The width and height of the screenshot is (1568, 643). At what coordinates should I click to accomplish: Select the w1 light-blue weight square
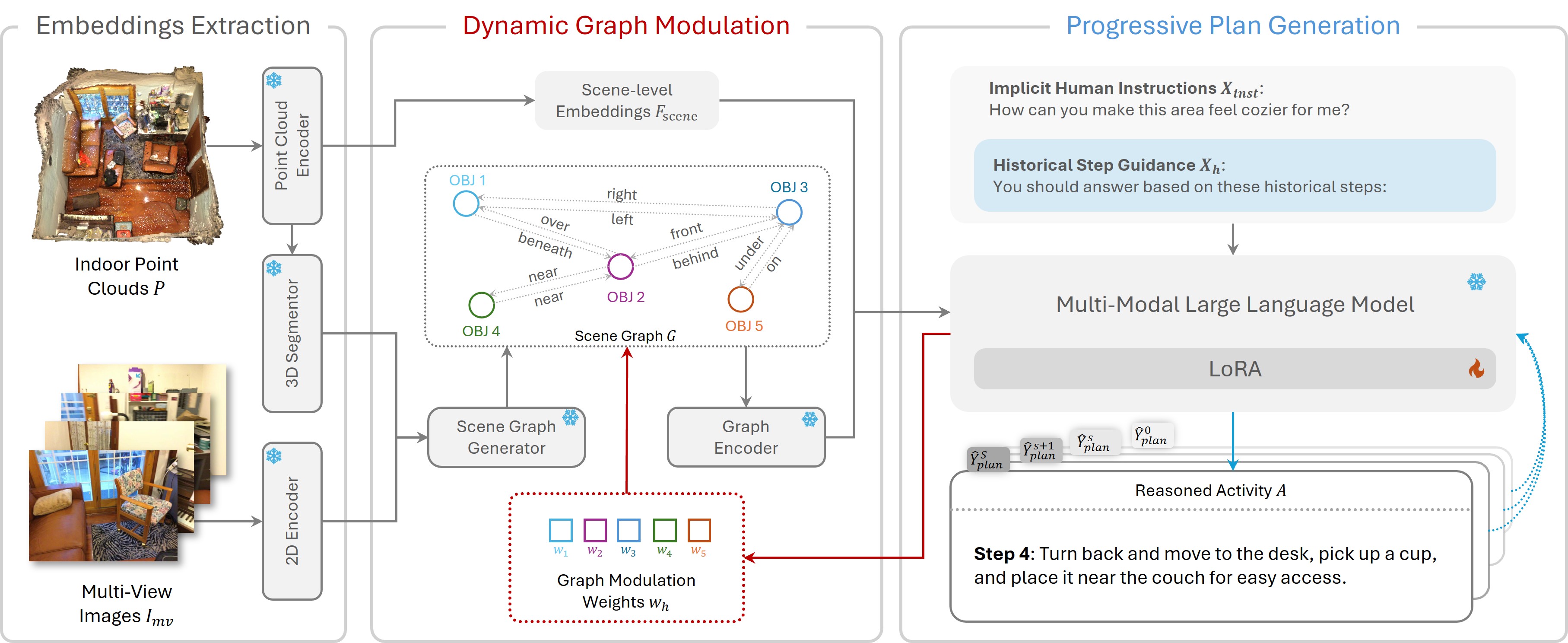tap(560, 530)
